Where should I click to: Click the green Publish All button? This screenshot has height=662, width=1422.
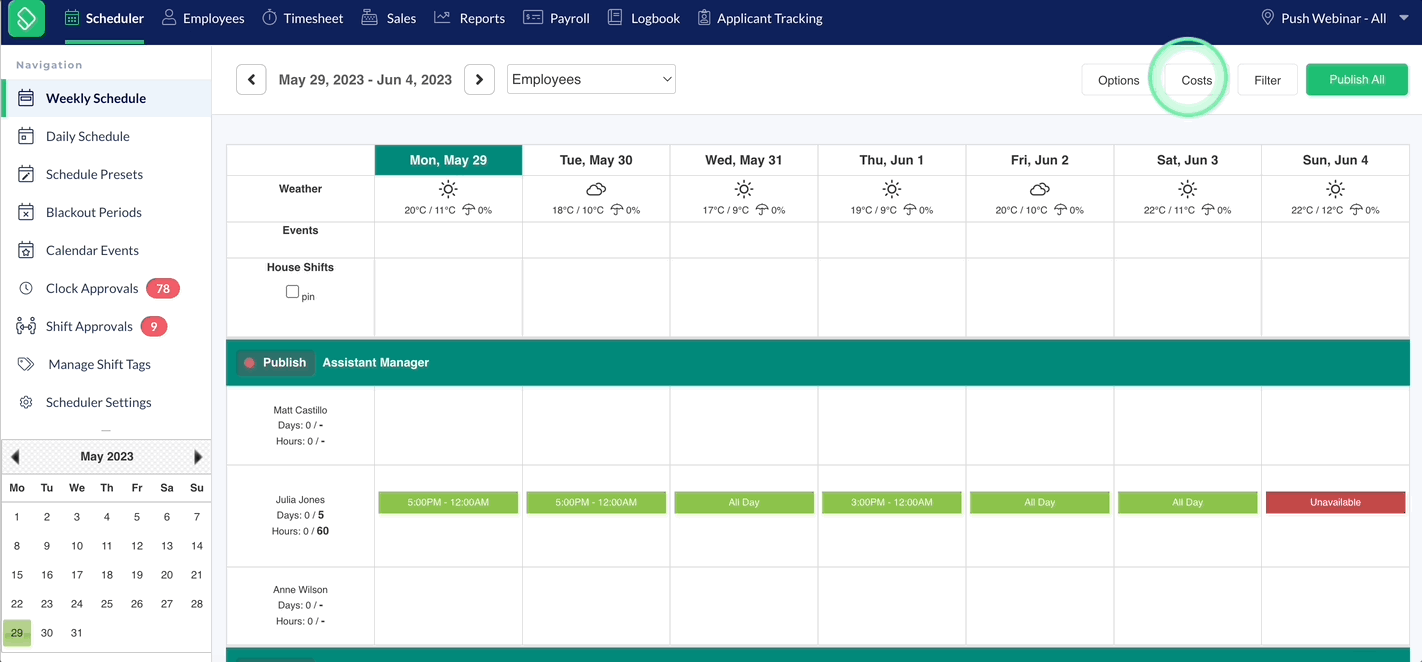[1357, 80]
